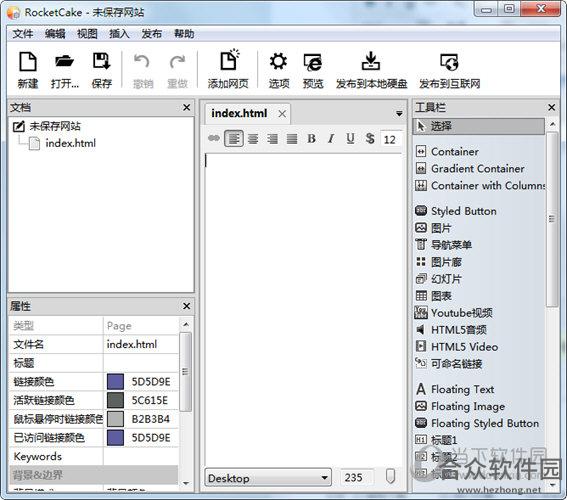The image size is (567, 500).
Task: Click the 新建 new document icon
Action: [x=27, y=62]
